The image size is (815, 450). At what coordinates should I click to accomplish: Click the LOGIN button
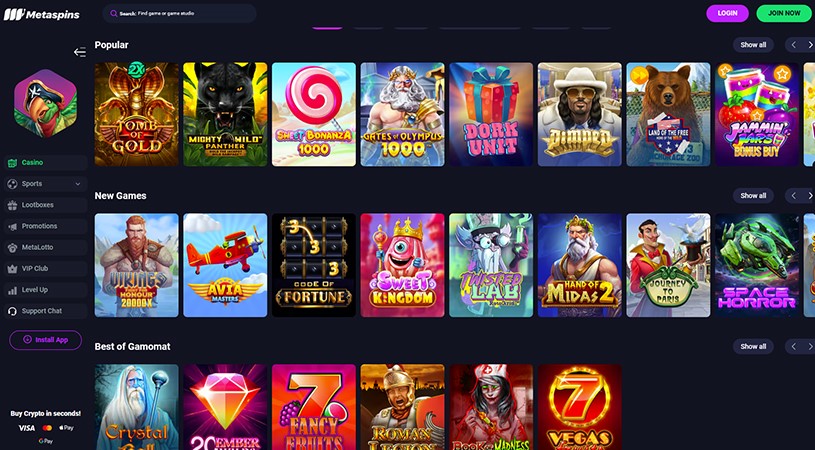coord(727,14)
